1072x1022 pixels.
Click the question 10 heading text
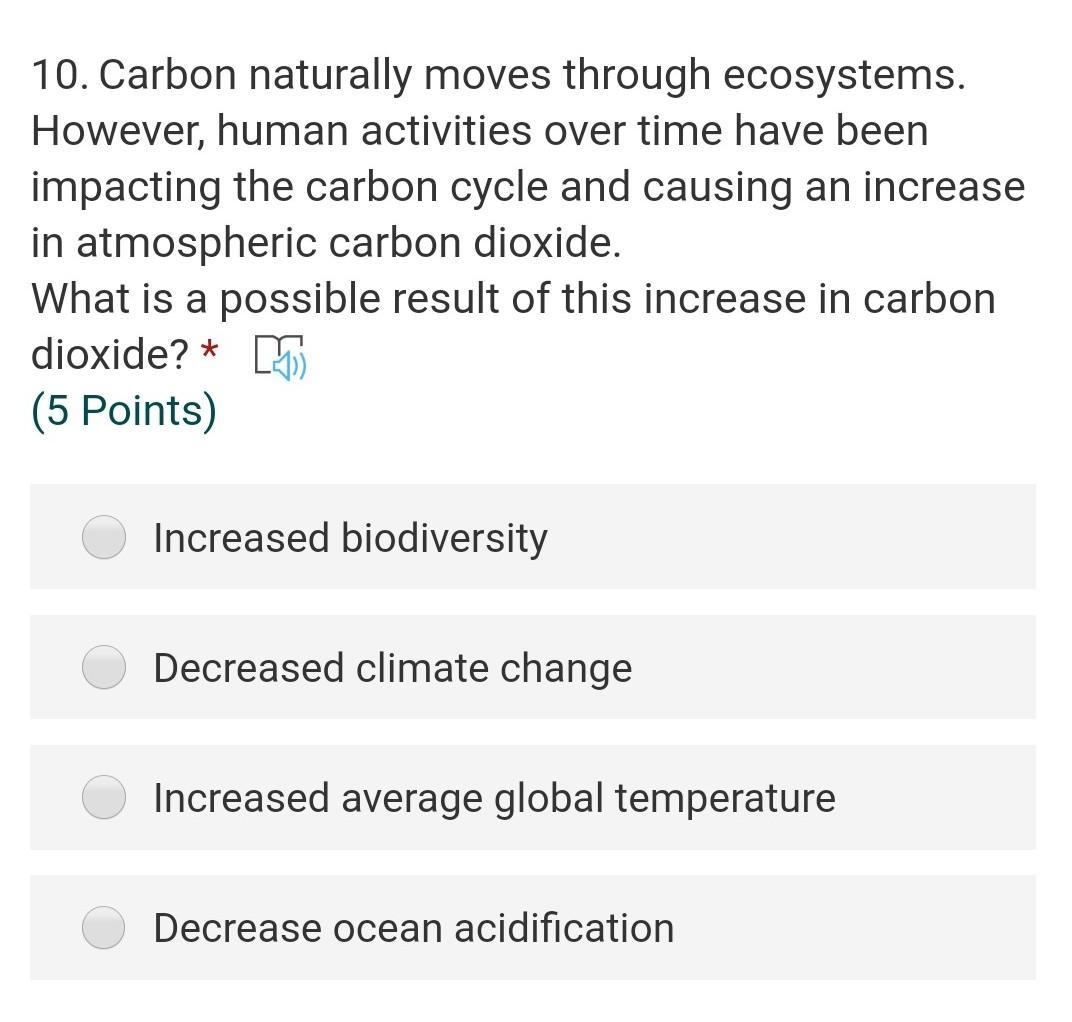click(x=528, y=214)
